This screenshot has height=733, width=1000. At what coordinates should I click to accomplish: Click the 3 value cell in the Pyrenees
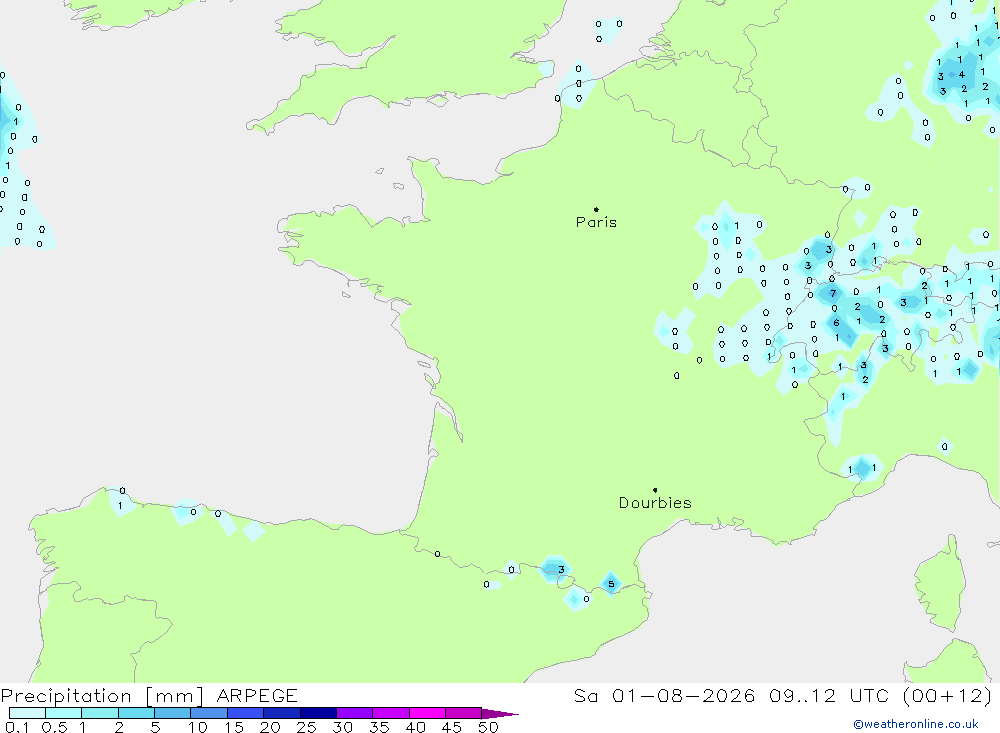561,570
